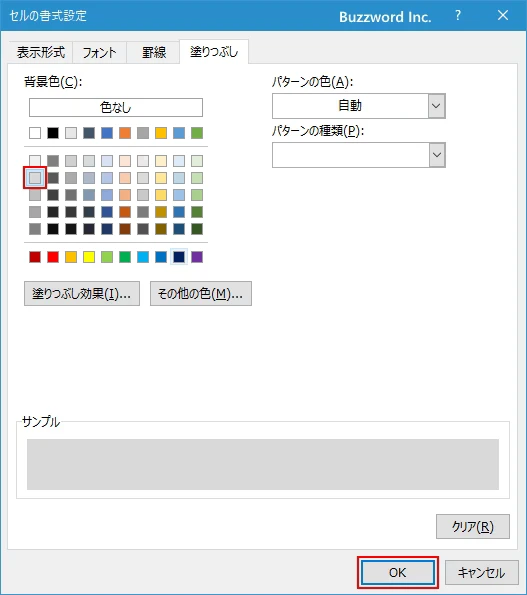This screenshot has height=595, width=527.
Task: Pick pale green swatch in first shade row
Action: pyautogui.click(x=197, y=161)
